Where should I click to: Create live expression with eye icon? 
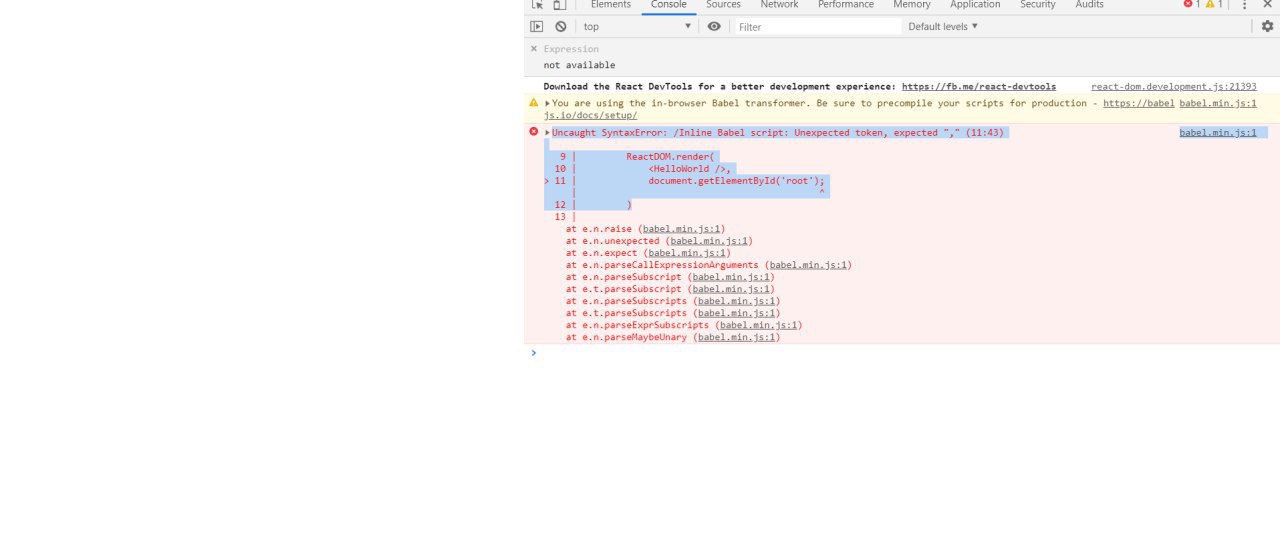[714, 27]
